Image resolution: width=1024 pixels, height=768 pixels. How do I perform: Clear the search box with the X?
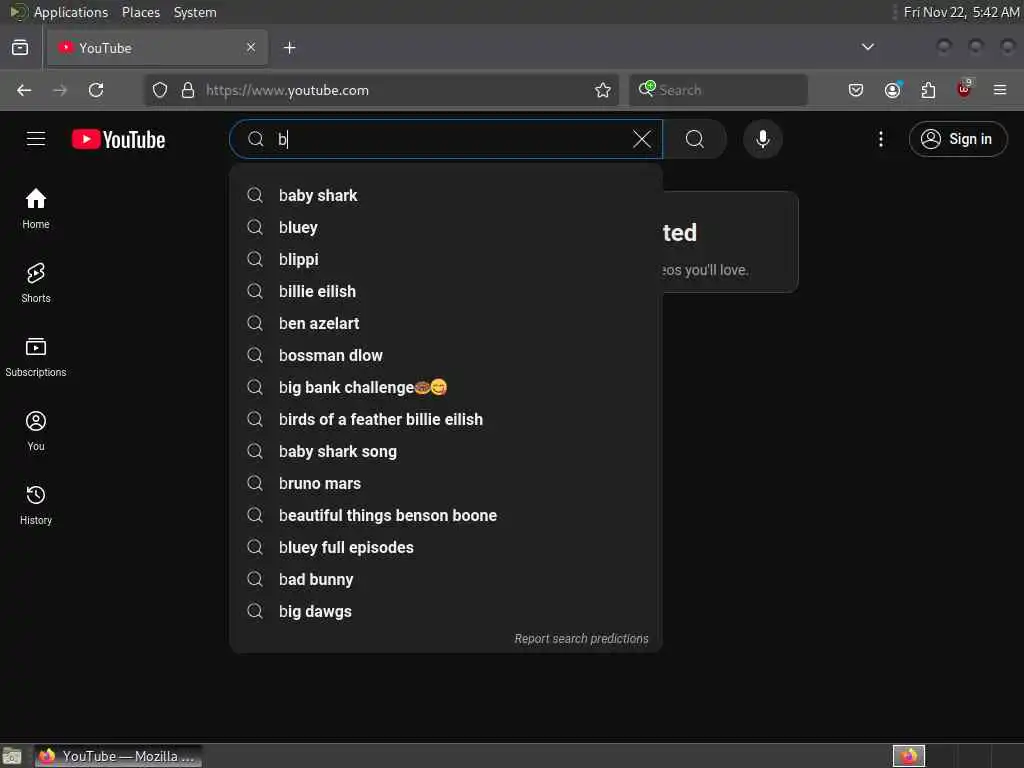pyautogui.click(x=642, y=138)
